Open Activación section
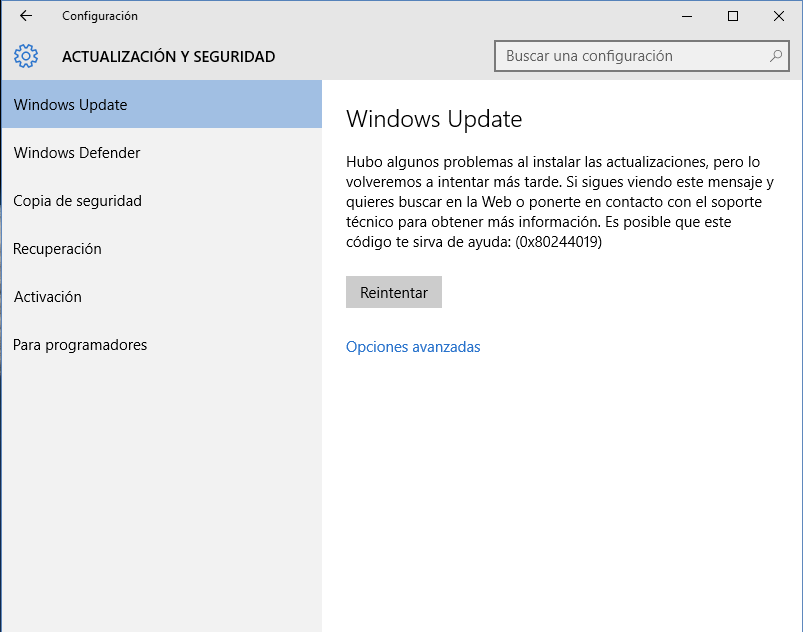The width and height of the screenshot is (803, 632). [x=162, y=297]
